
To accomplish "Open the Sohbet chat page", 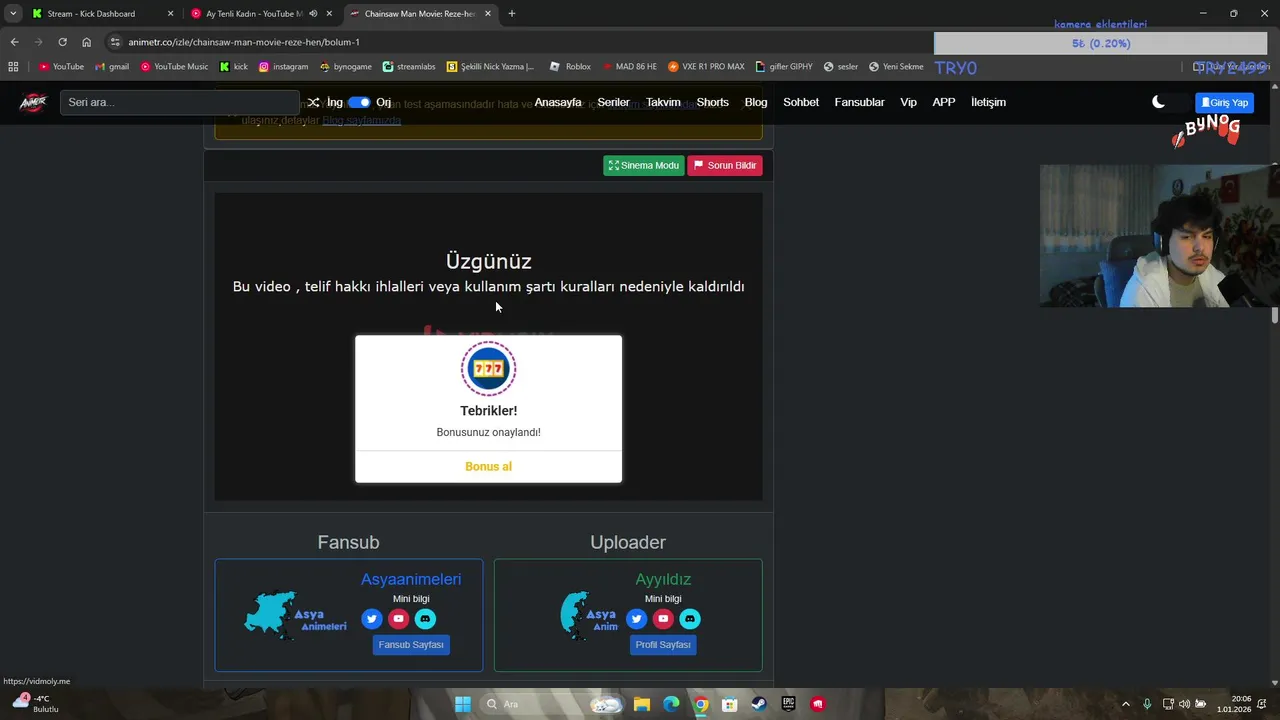I will coord(801,102).
